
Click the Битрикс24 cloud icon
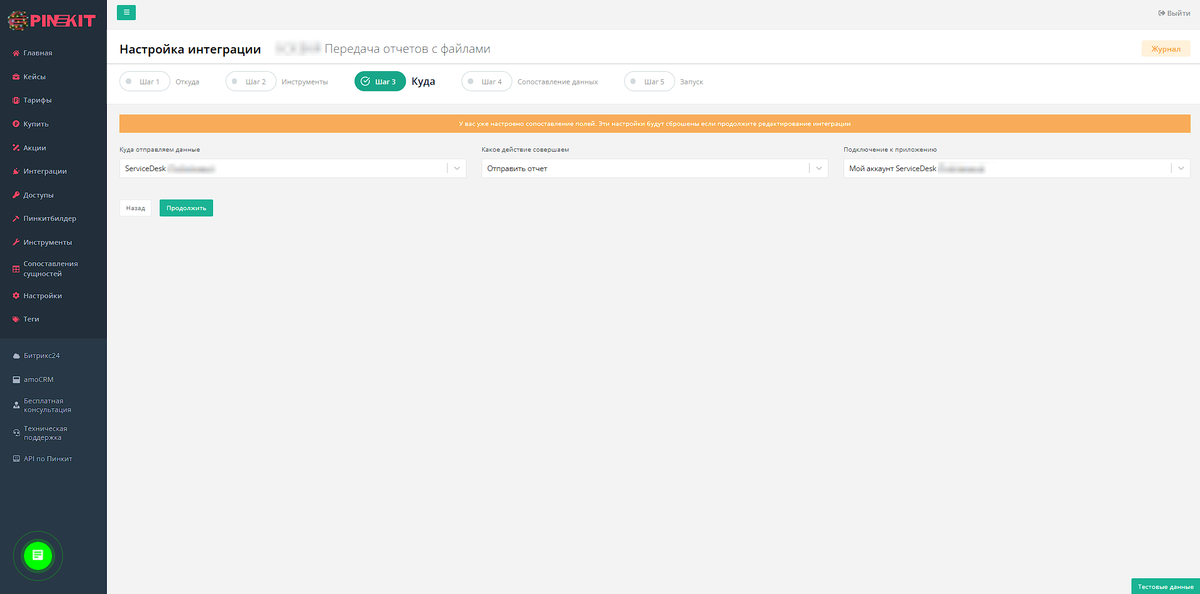pyautogui.click(x=15, y=356)
